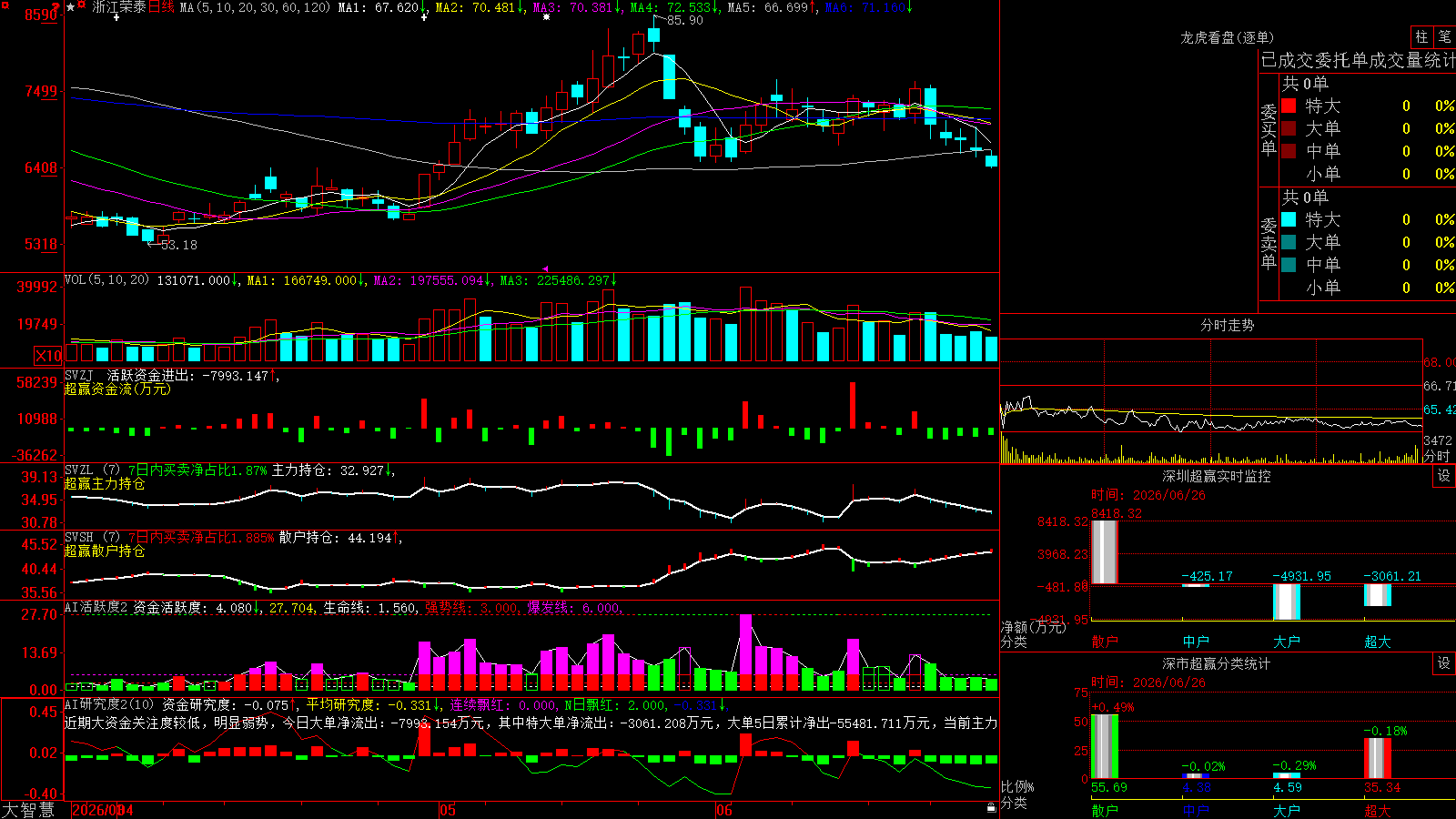The width and height of the screenshot is (1456, 819).
Task: Click the red gear icon beside the stock name
Action: pos(83,6)
